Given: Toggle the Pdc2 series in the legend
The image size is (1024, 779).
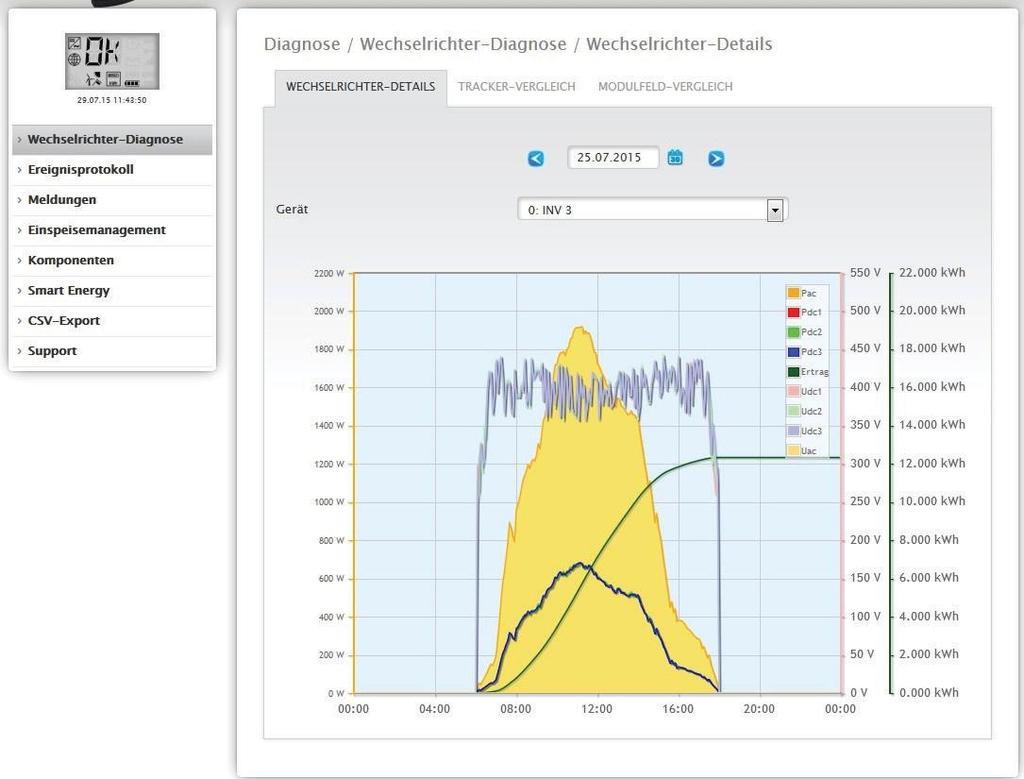Looking at the screenshot, I should coord(805,332).
